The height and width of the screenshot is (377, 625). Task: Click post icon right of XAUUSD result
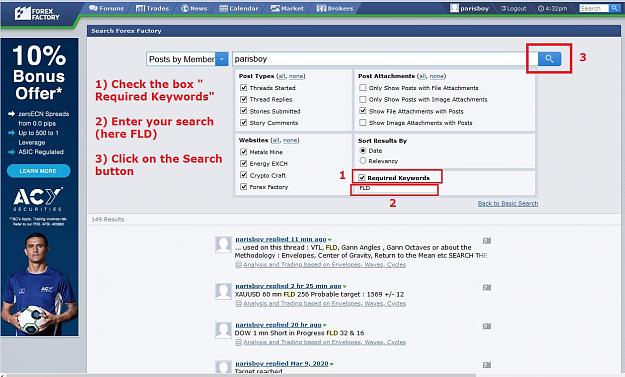tap(487, 287)
